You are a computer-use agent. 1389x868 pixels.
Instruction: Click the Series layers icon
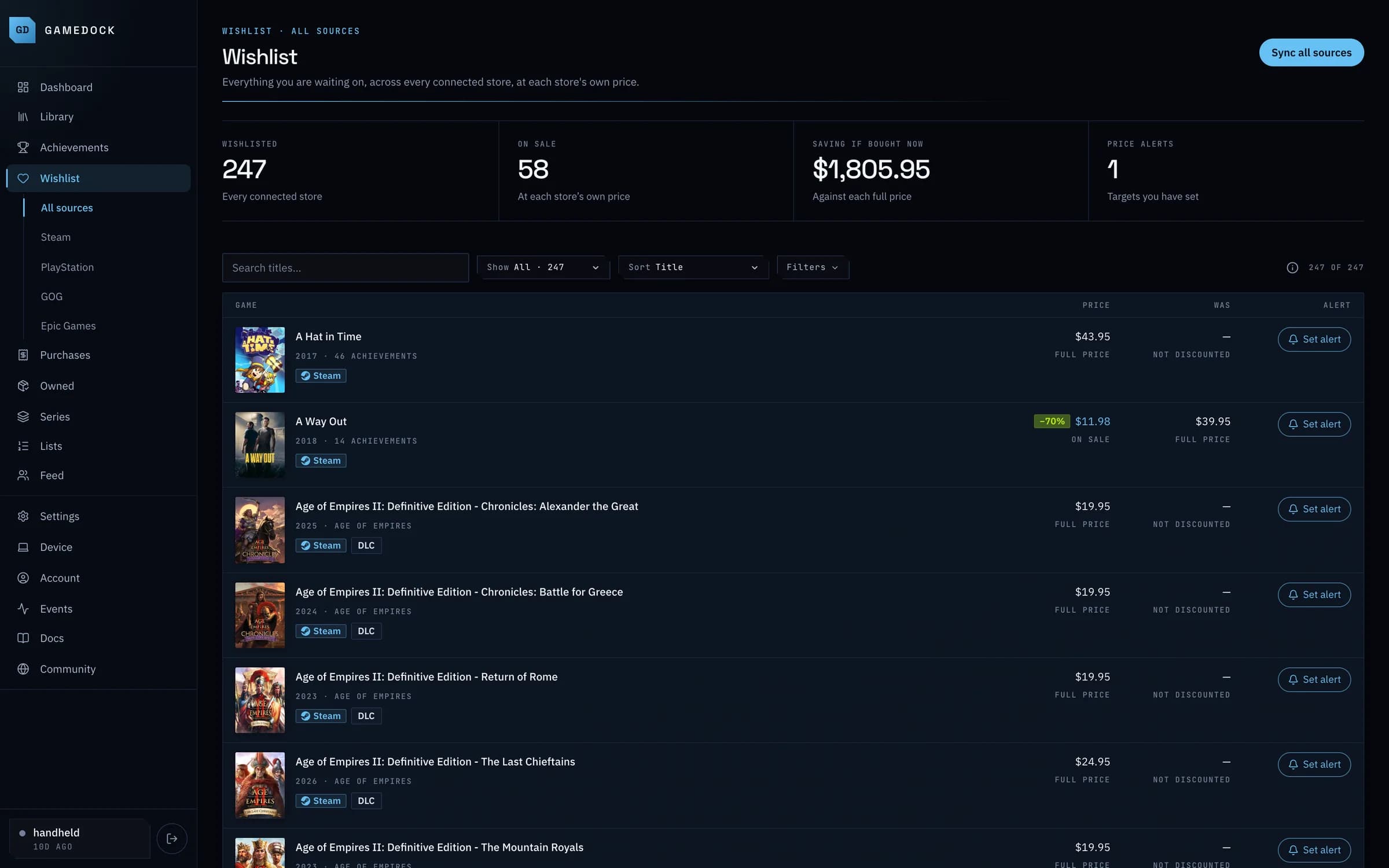pos(23,417)
